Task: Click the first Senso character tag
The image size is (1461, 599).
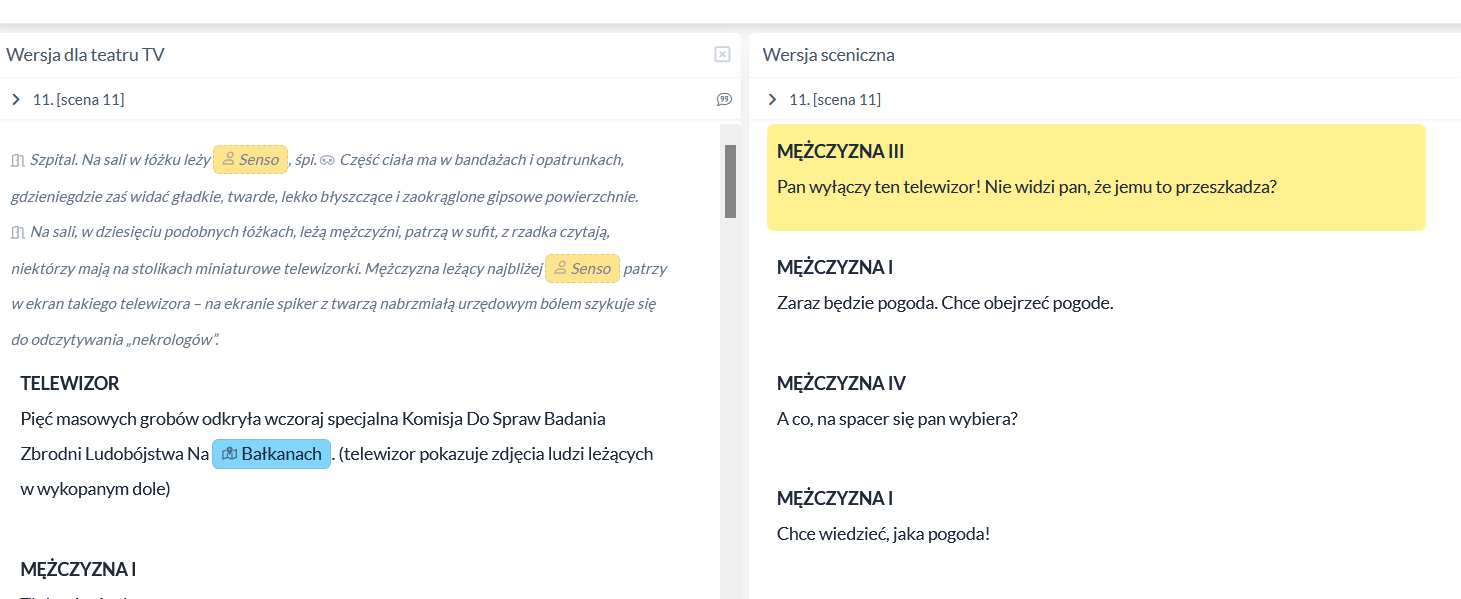Action: coord(250,160)
